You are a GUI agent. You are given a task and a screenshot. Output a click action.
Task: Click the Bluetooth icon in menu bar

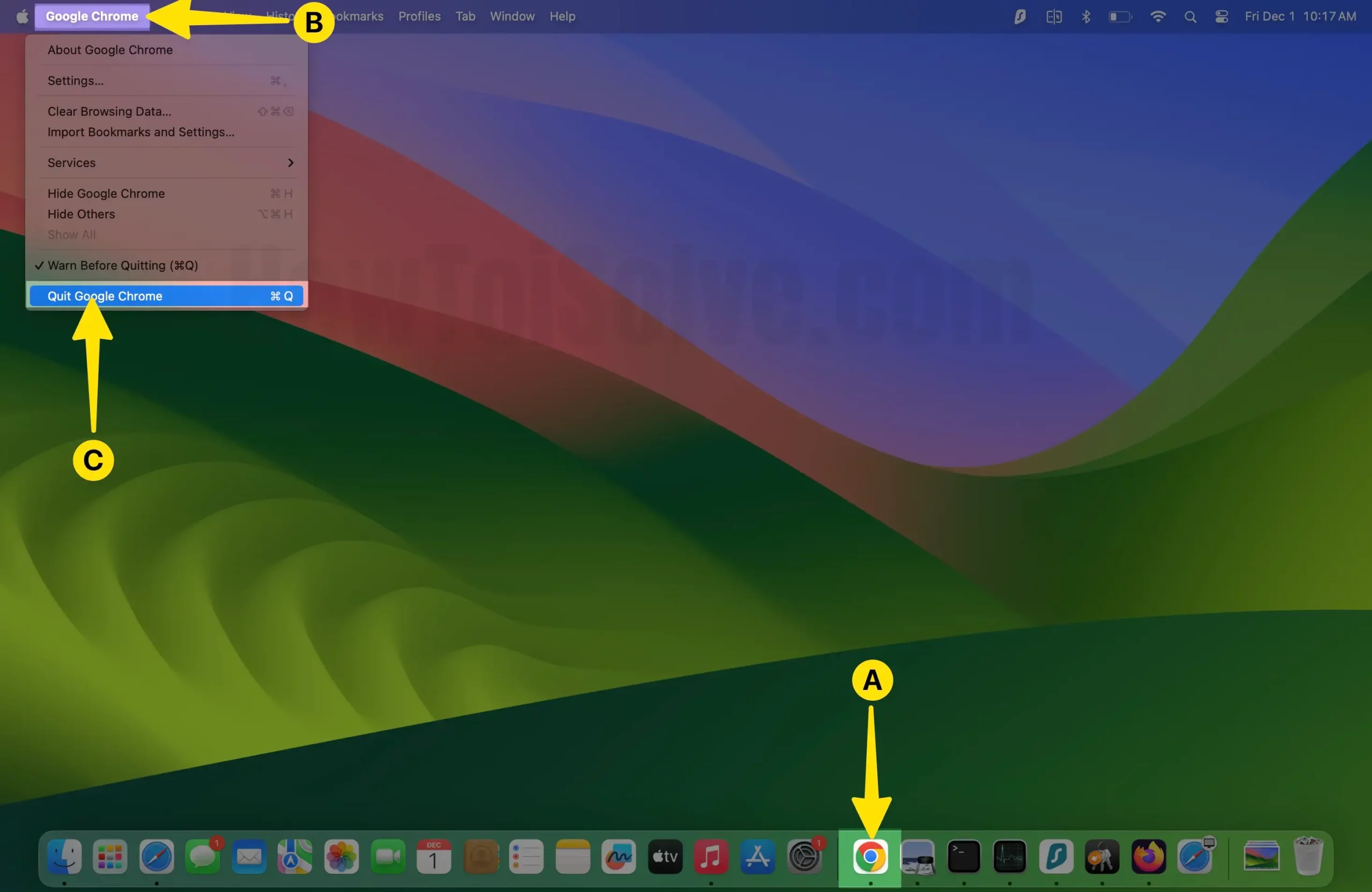click(x=1086, y=17)
